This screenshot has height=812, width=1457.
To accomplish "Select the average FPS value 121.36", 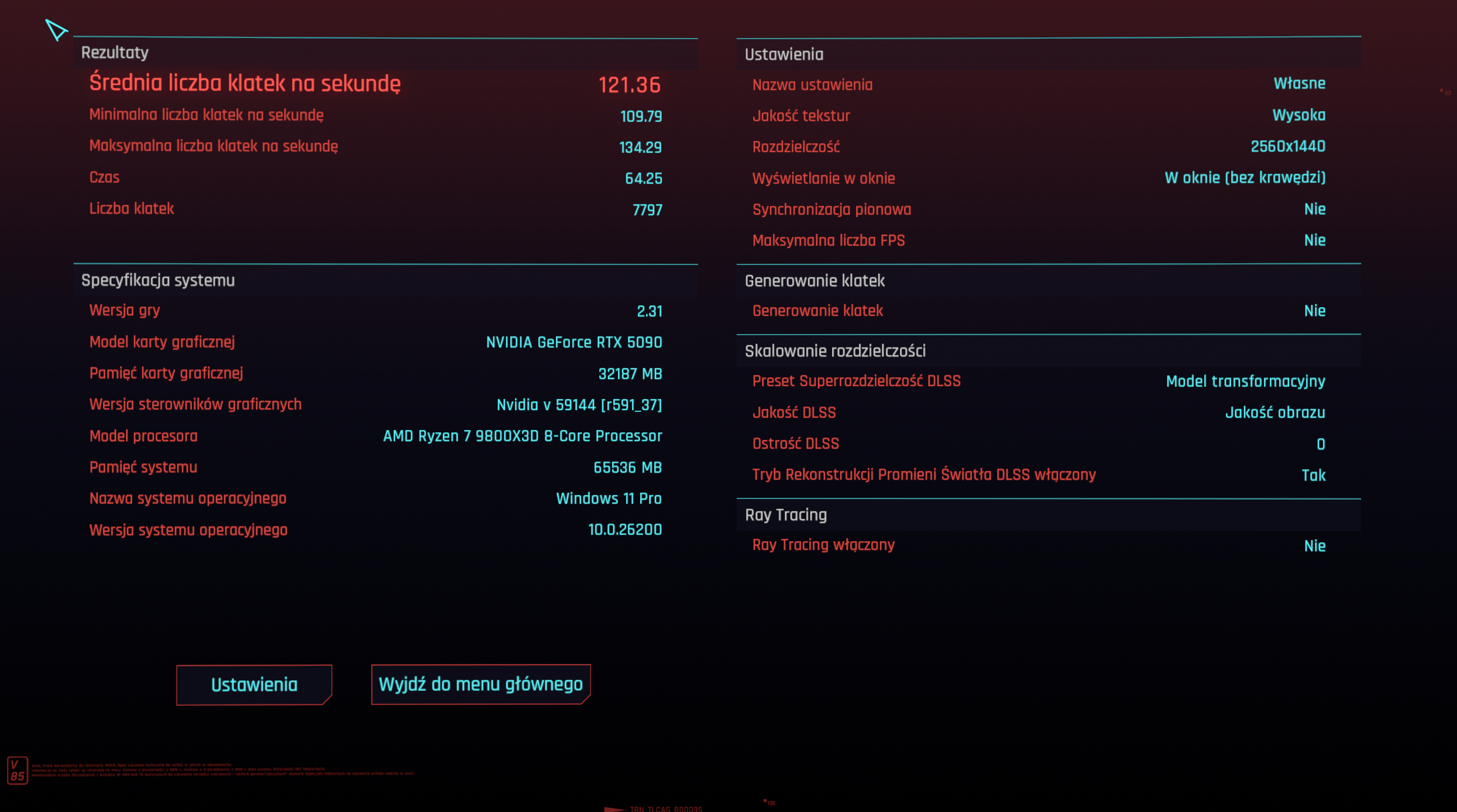I will pos(629,85).
